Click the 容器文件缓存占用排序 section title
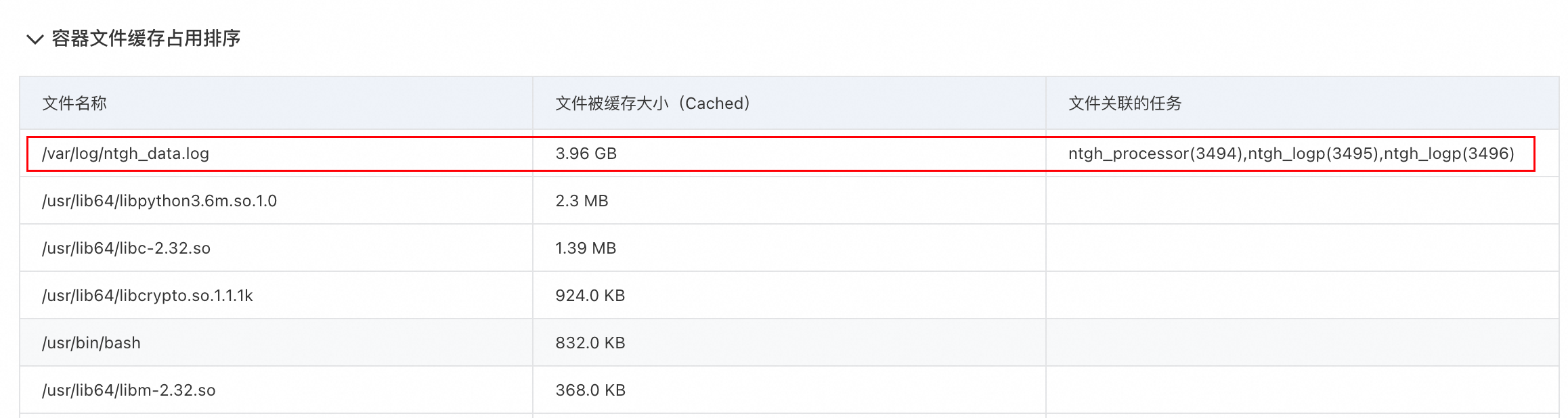 (x=146, y=39)
